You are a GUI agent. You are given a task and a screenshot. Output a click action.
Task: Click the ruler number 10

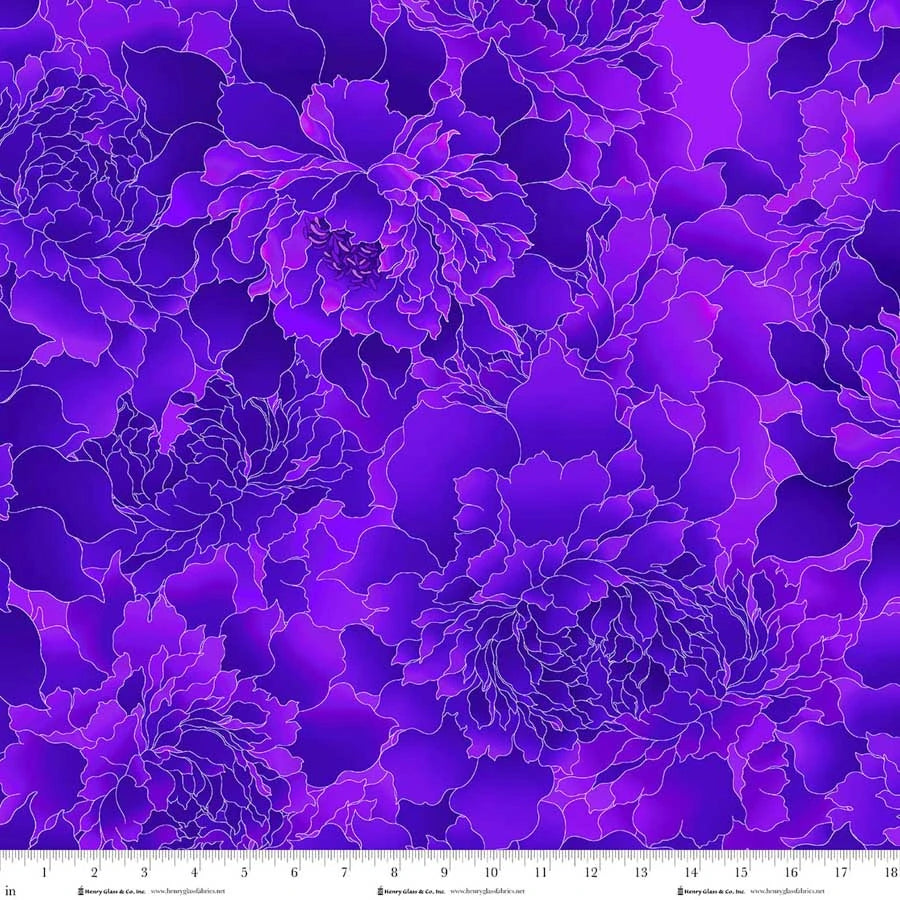(491, 873)
